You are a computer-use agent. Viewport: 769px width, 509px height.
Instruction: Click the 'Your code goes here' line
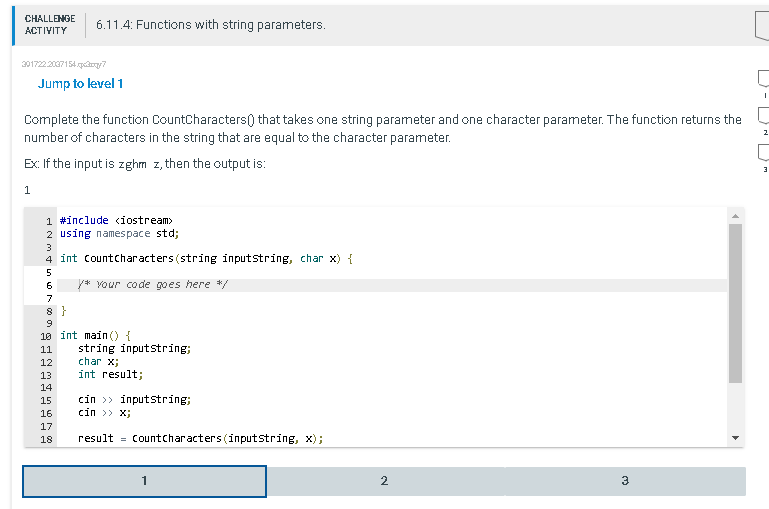[392, 285]
